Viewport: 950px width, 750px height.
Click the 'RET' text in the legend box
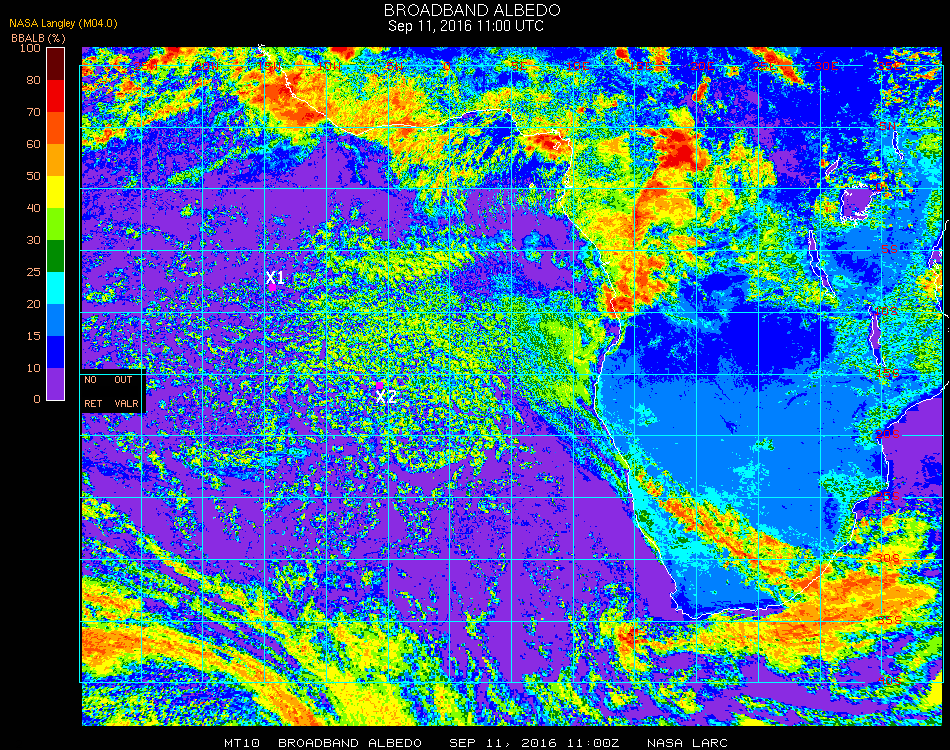tap(93, 403)
